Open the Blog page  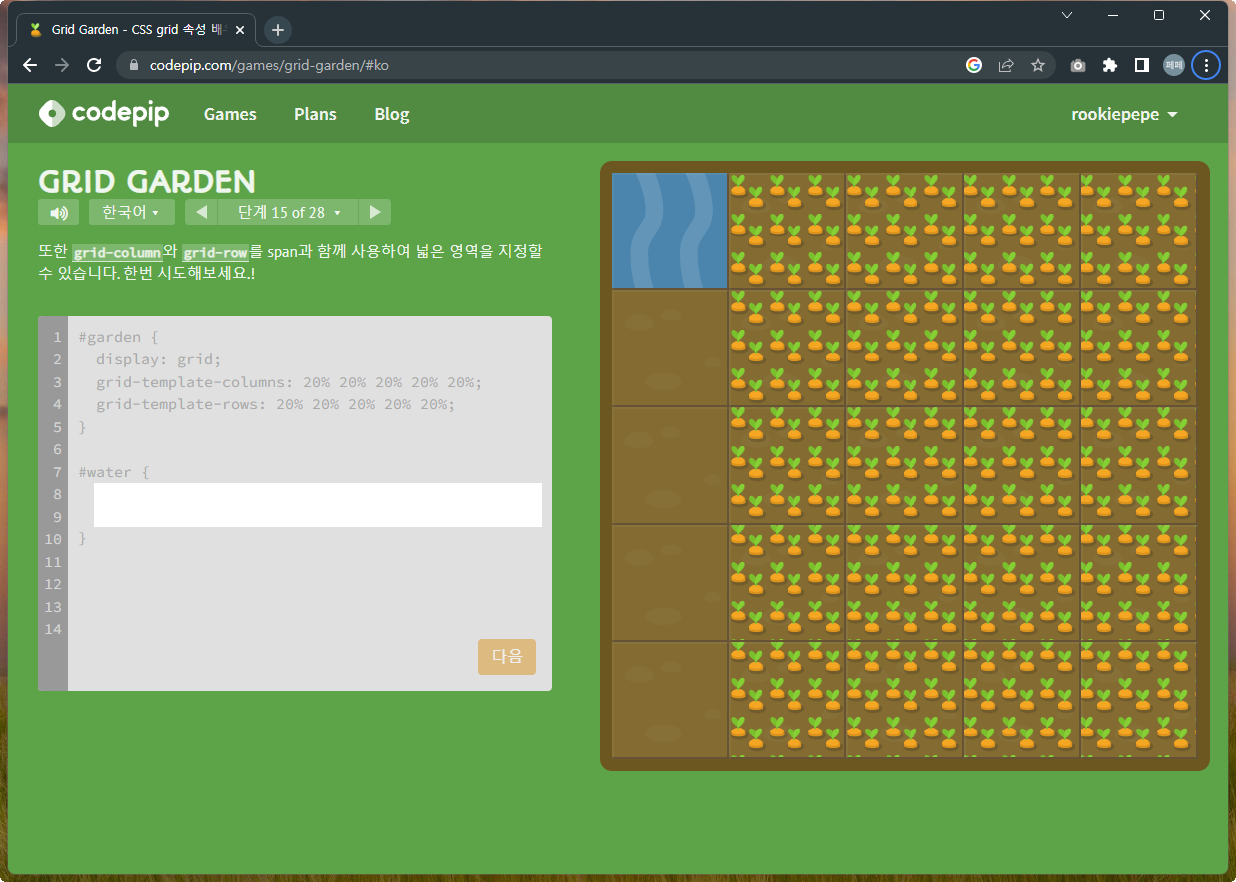click(392, 114)
